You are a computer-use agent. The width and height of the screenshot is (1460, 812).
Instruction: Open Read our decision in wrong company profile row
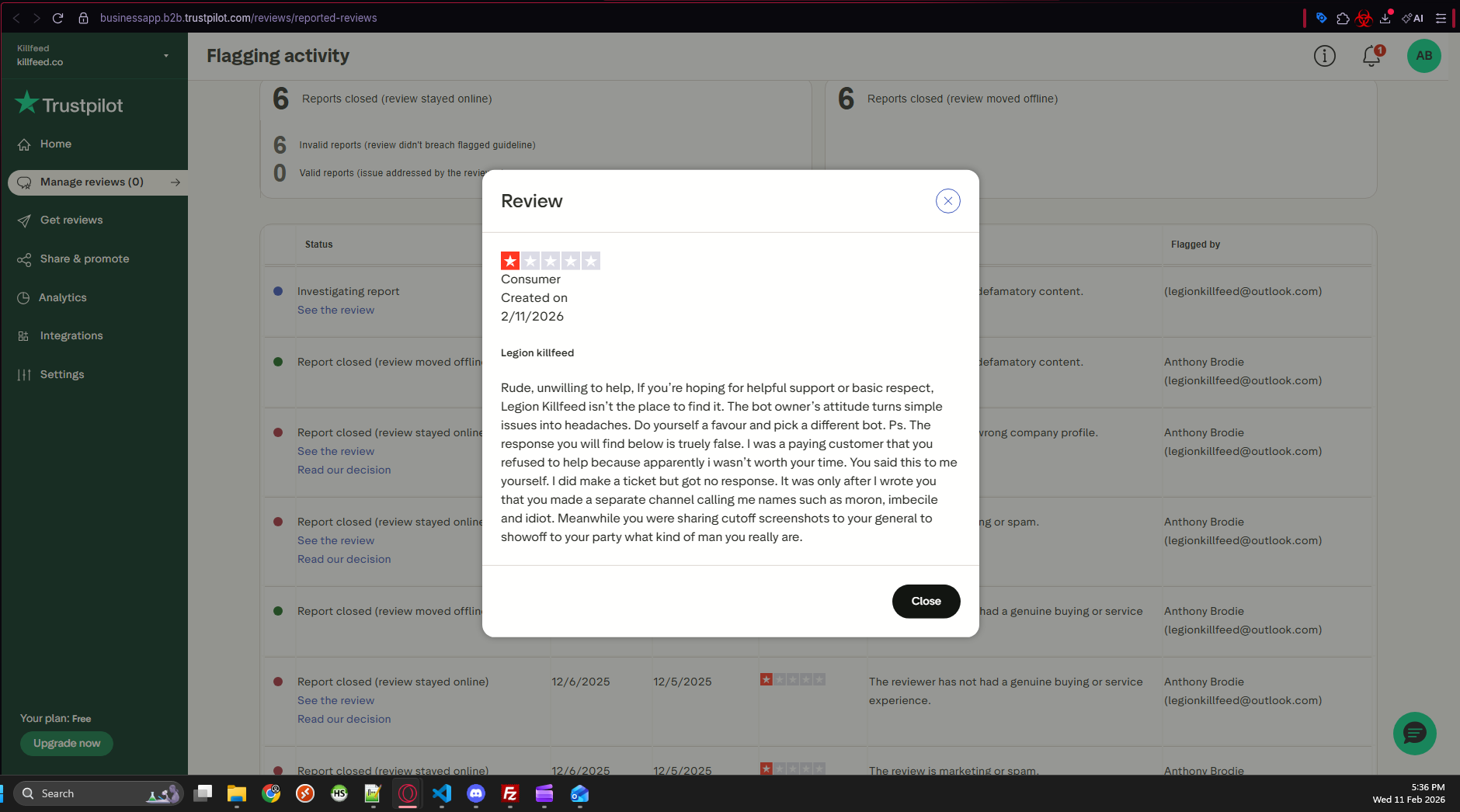[344, 470]
